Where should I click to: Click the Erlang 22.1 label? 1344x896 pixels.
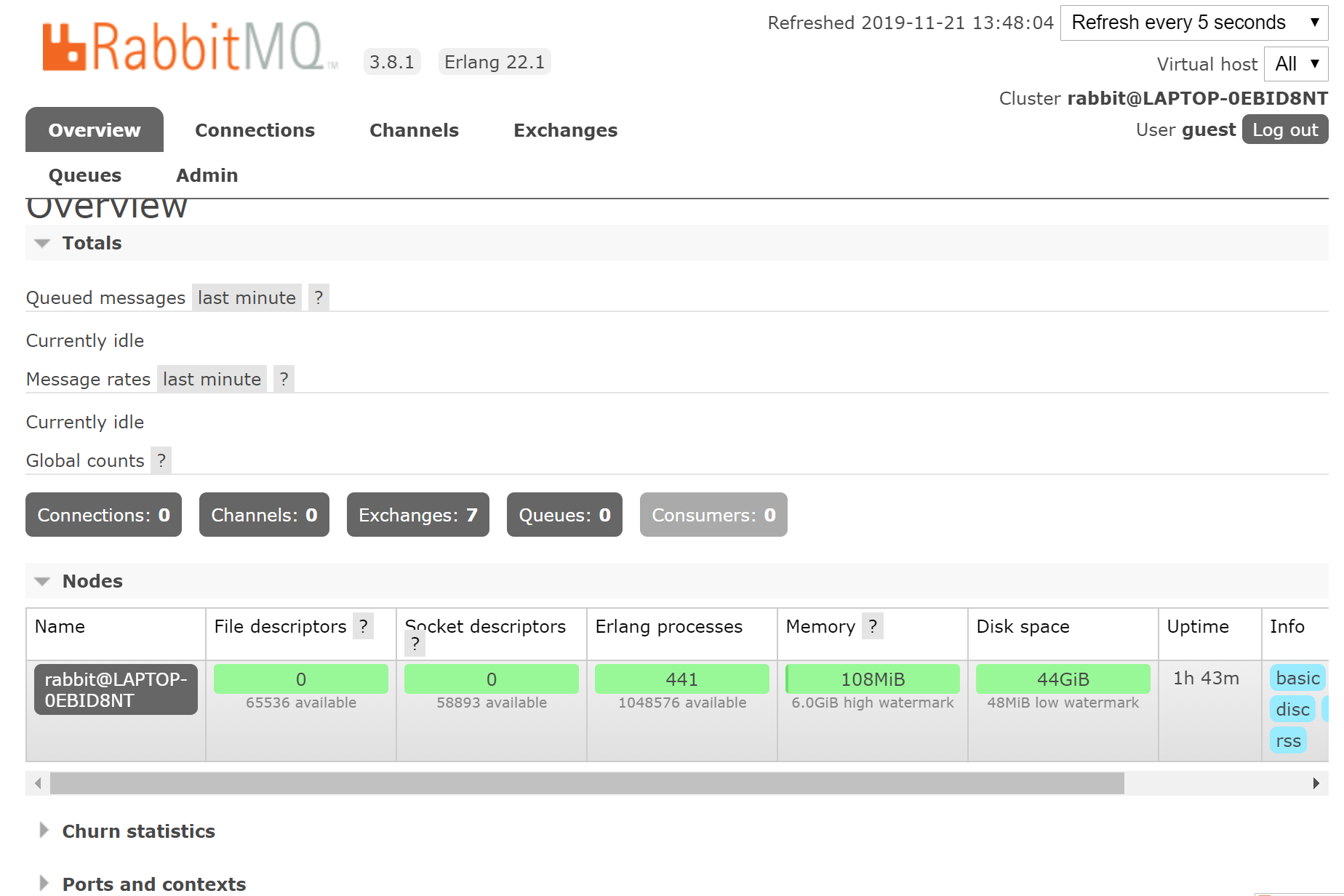tap(495, 62)
